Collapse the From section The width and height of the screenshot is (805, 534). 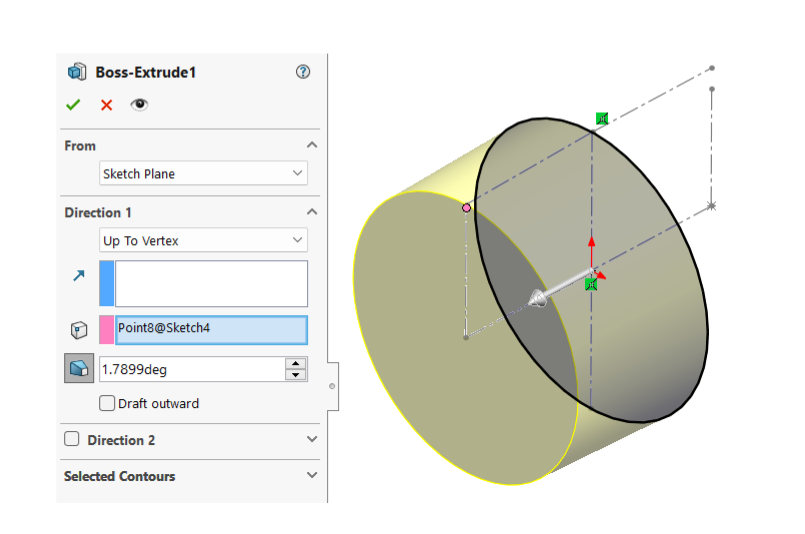point(312,145)
